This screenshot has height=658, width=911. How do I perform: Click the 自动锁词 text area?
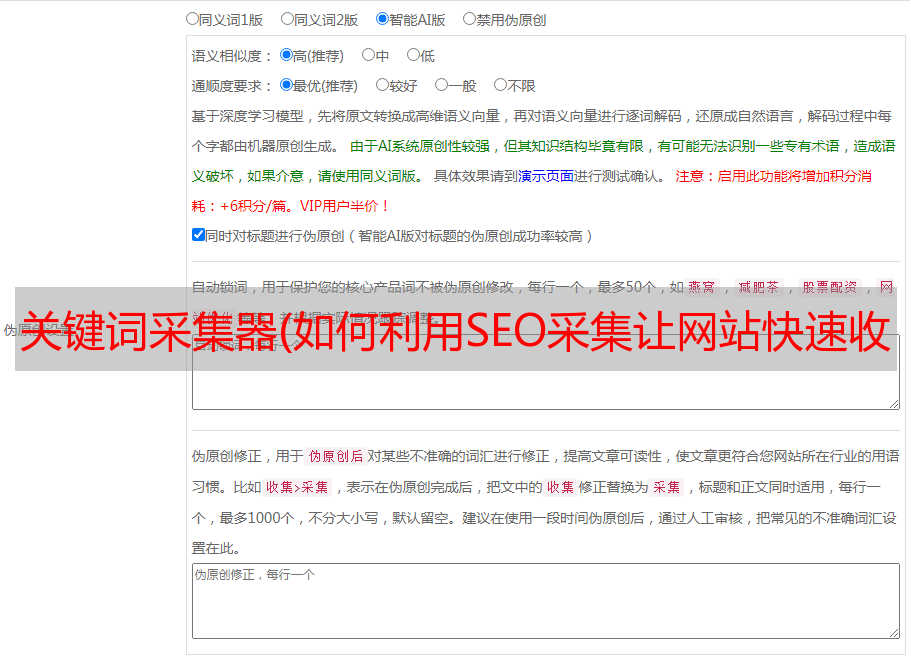click(x=546, y=372)
